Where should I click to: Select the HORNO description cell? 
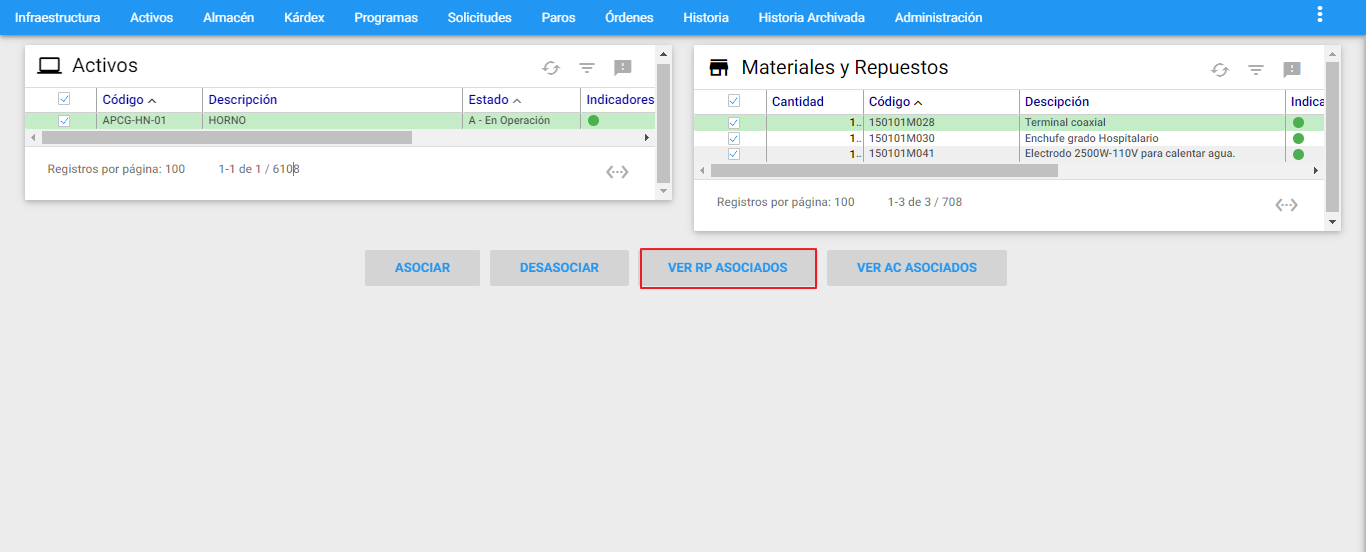[333, 121]
